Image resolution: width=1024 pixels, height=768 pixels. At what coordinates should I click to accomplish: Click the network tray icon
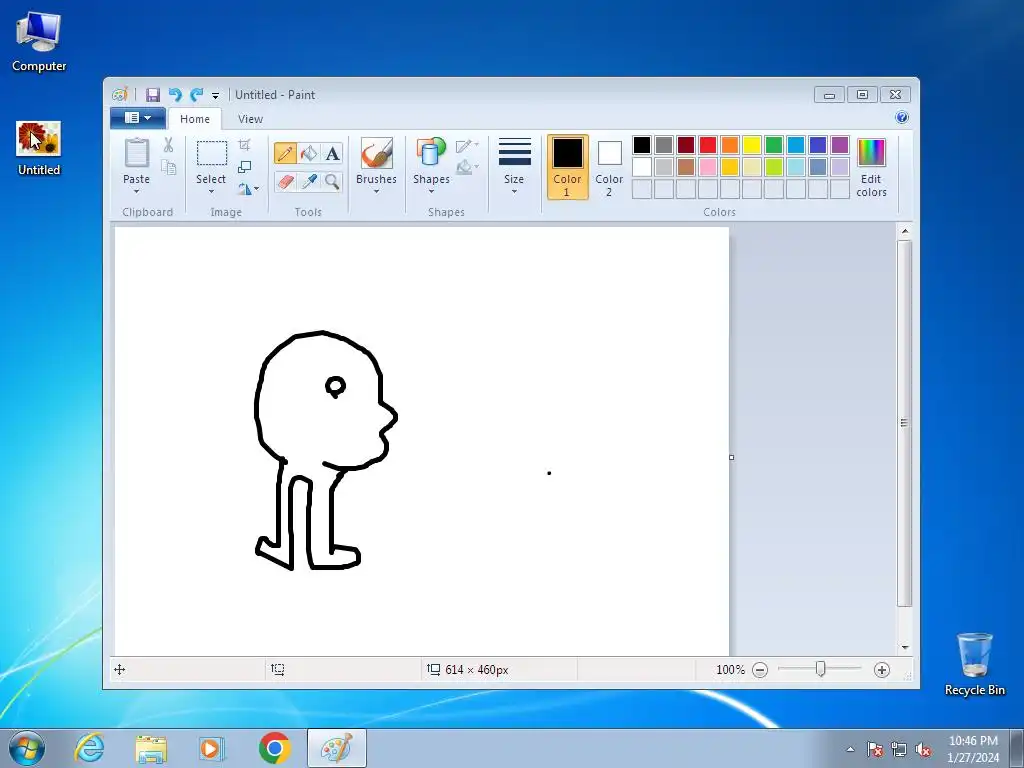(x=899, y=750)
